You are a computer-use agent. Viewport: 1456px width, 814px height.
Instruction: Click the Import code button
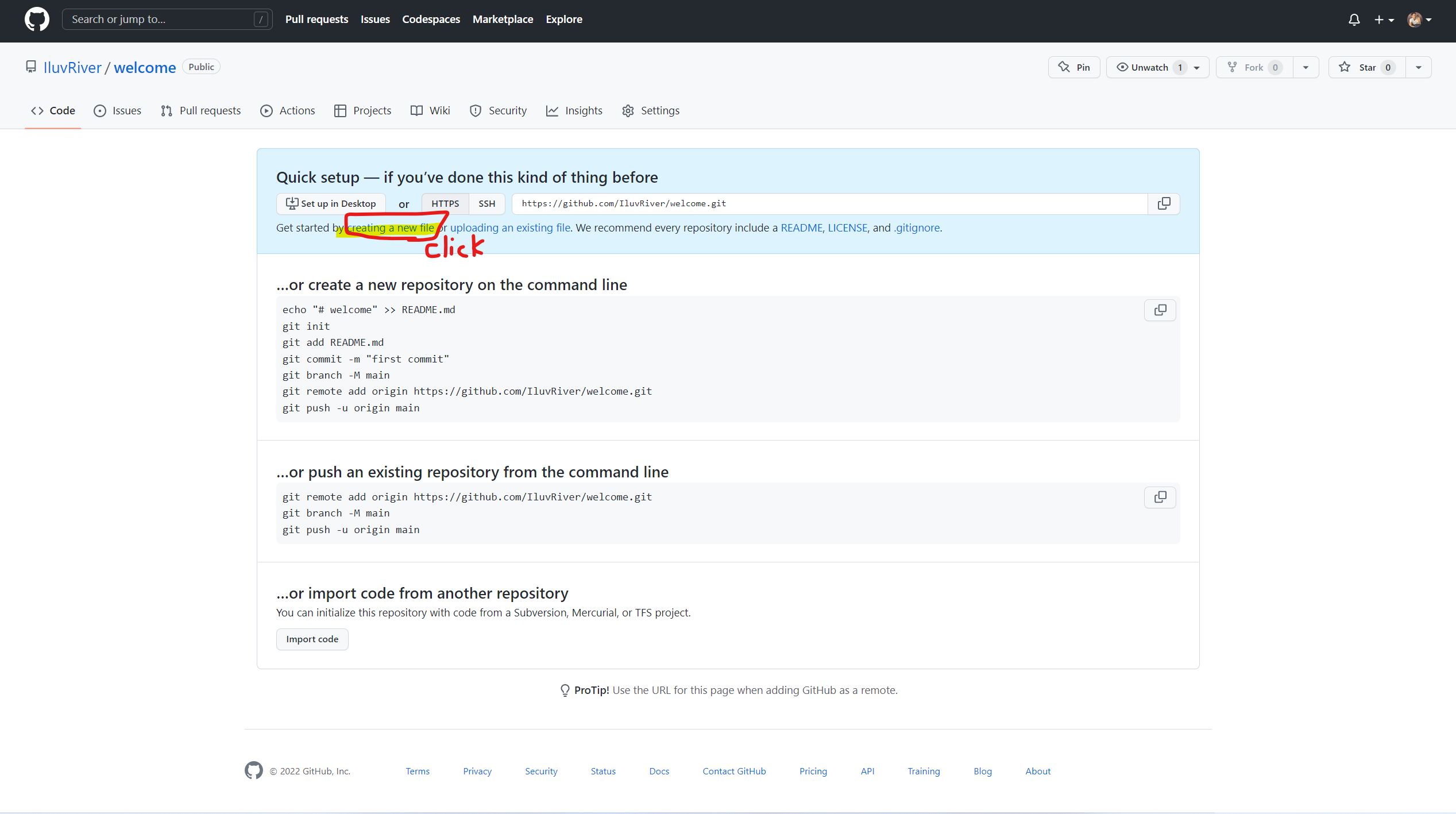[x=312, y=639]
